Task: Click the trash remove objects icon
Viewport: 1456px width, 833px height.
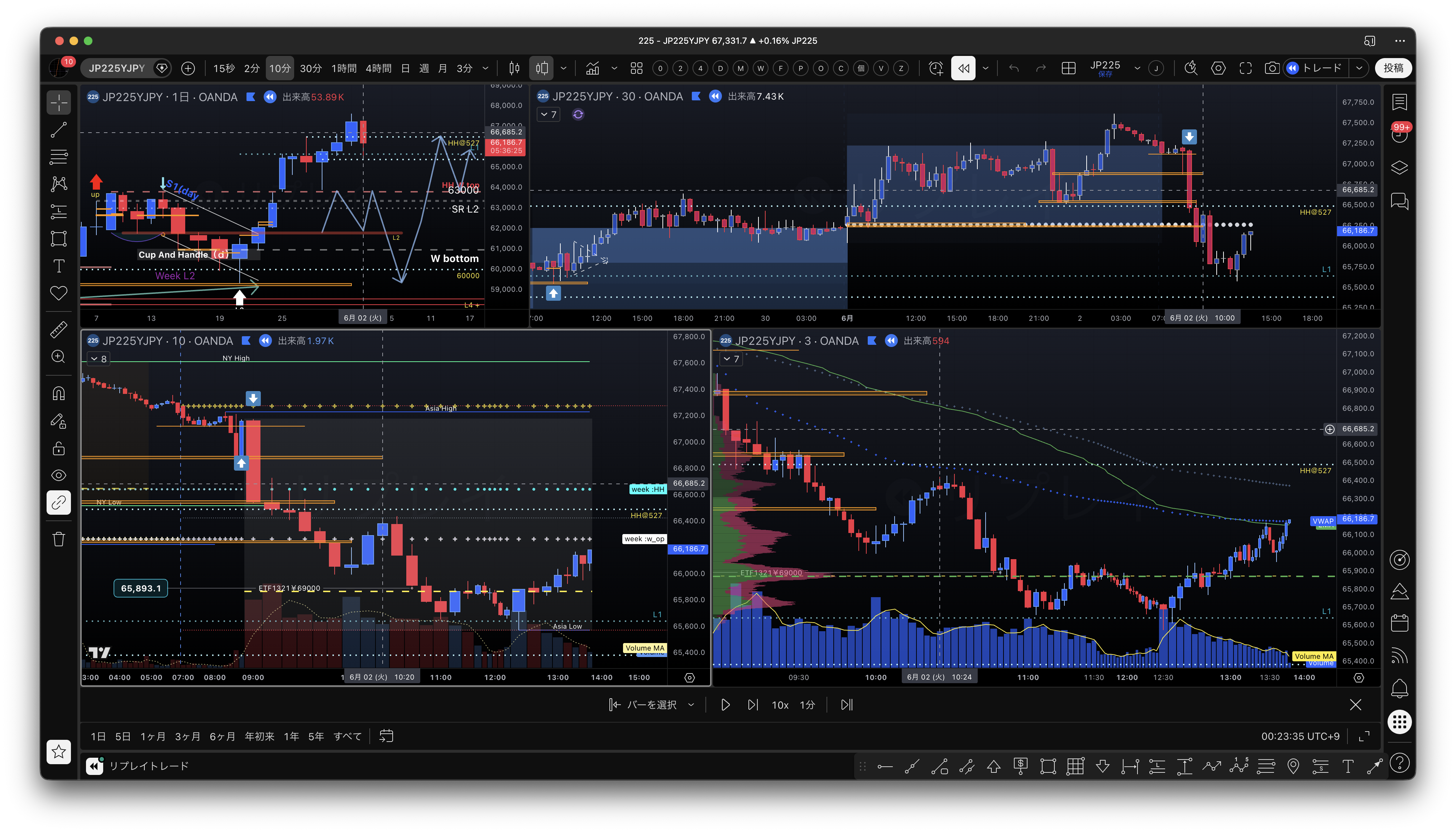Action: (59, 539)
